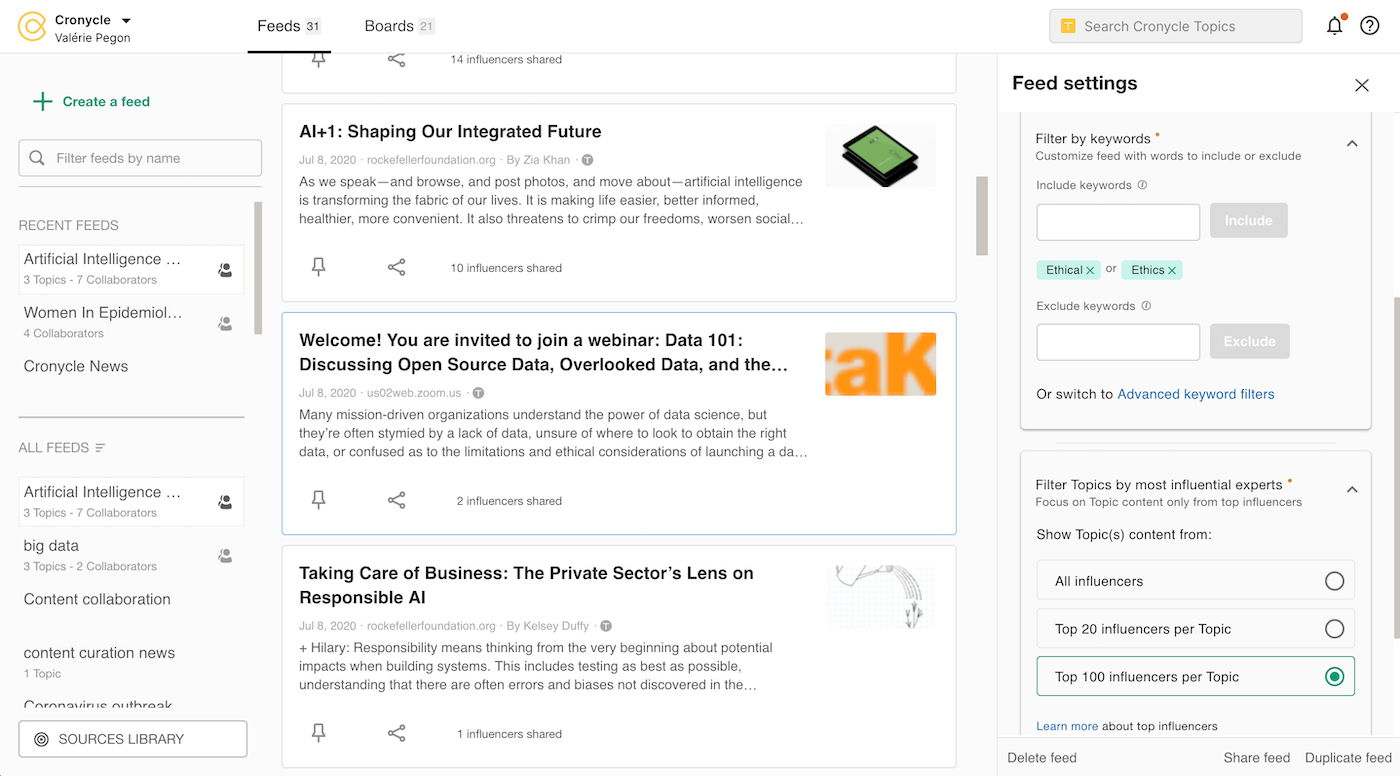Remove the Ethics keyword tag
This screenshot has height=776, width=1400.
(x=1173, y=270)
